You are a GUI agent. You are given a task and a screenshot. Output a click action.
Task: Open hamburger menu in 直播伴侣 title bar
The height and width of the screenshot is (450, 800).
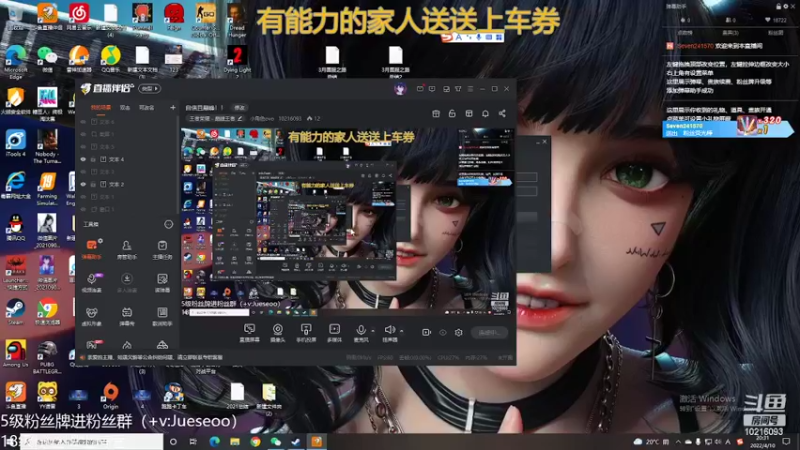pyautogui.click(x=470, y=89)
